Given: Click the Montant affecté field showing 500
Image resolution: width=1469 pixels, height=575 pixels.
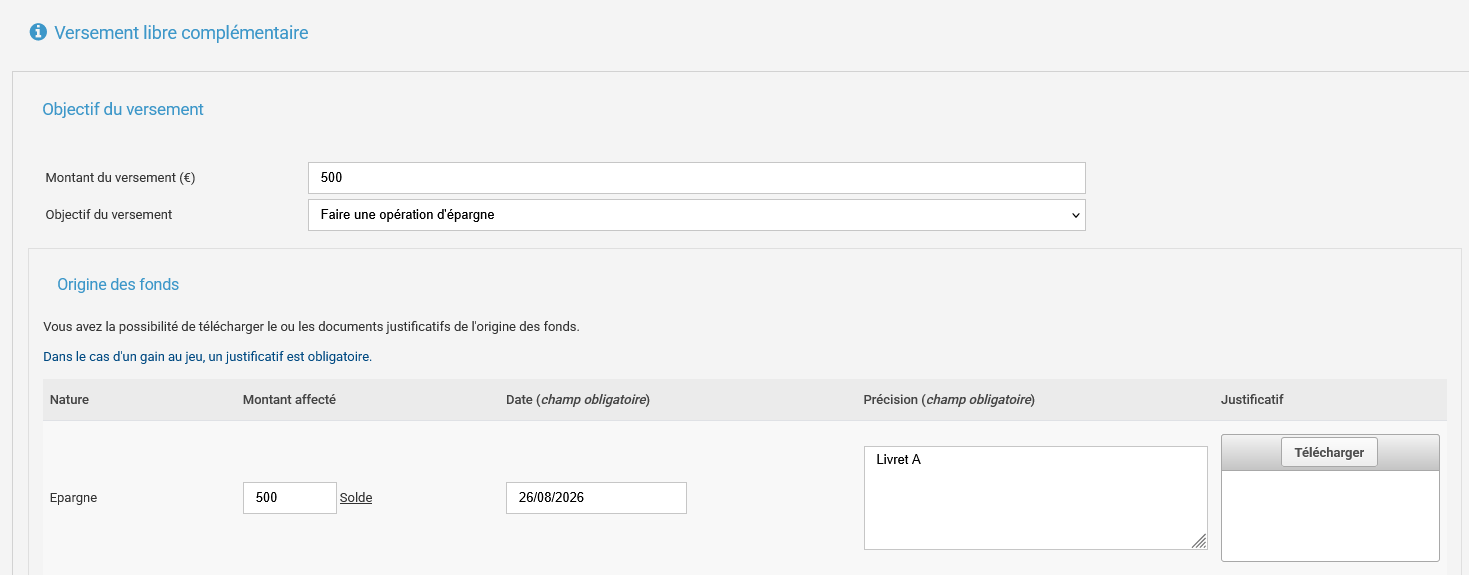Looking at the screenshot, I should pyautogui.click(x=290, y=498).
